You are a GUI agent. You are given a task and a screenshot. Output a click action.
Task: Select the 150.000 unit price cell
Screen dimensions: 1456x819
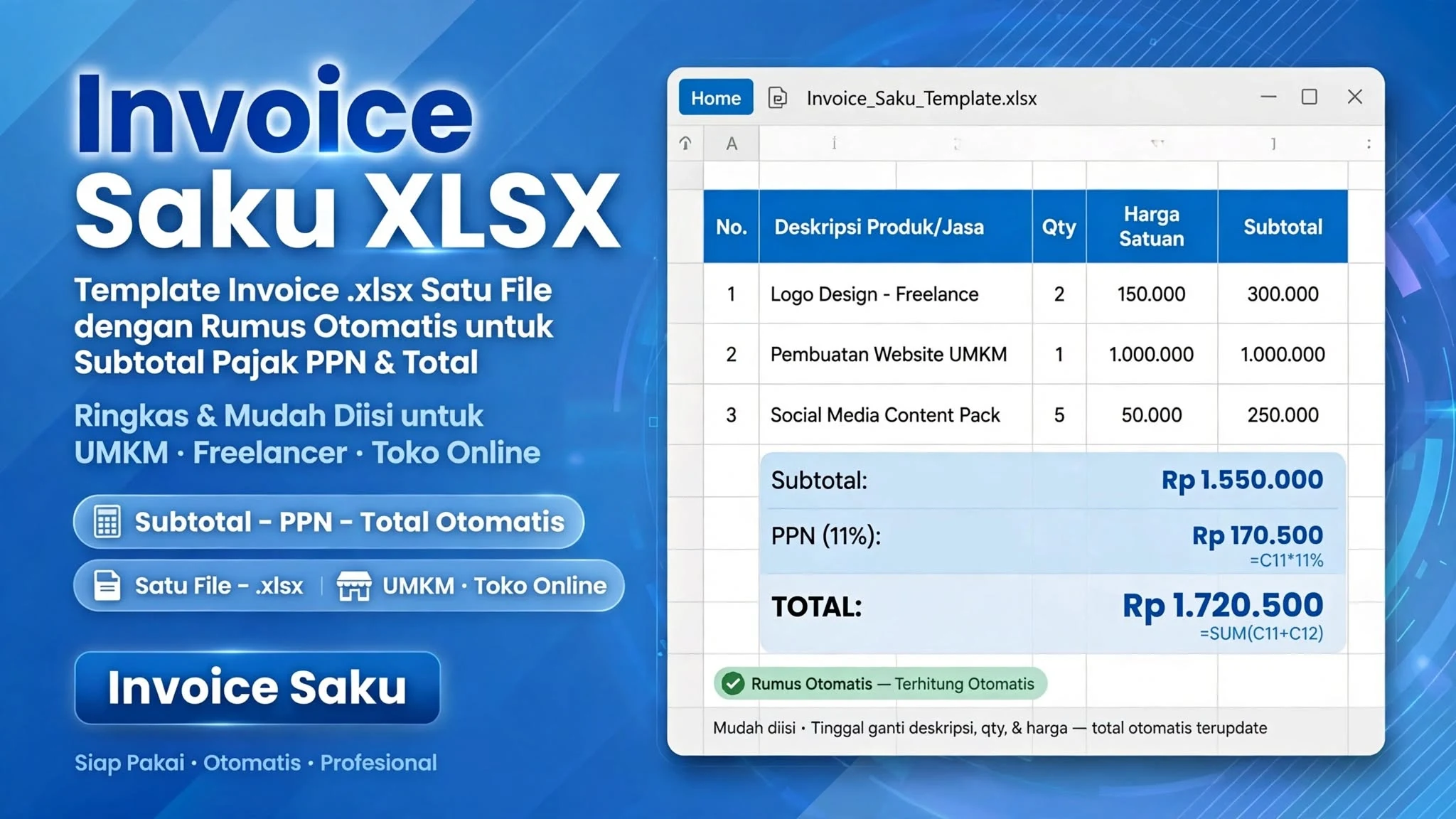[1152, 294]
